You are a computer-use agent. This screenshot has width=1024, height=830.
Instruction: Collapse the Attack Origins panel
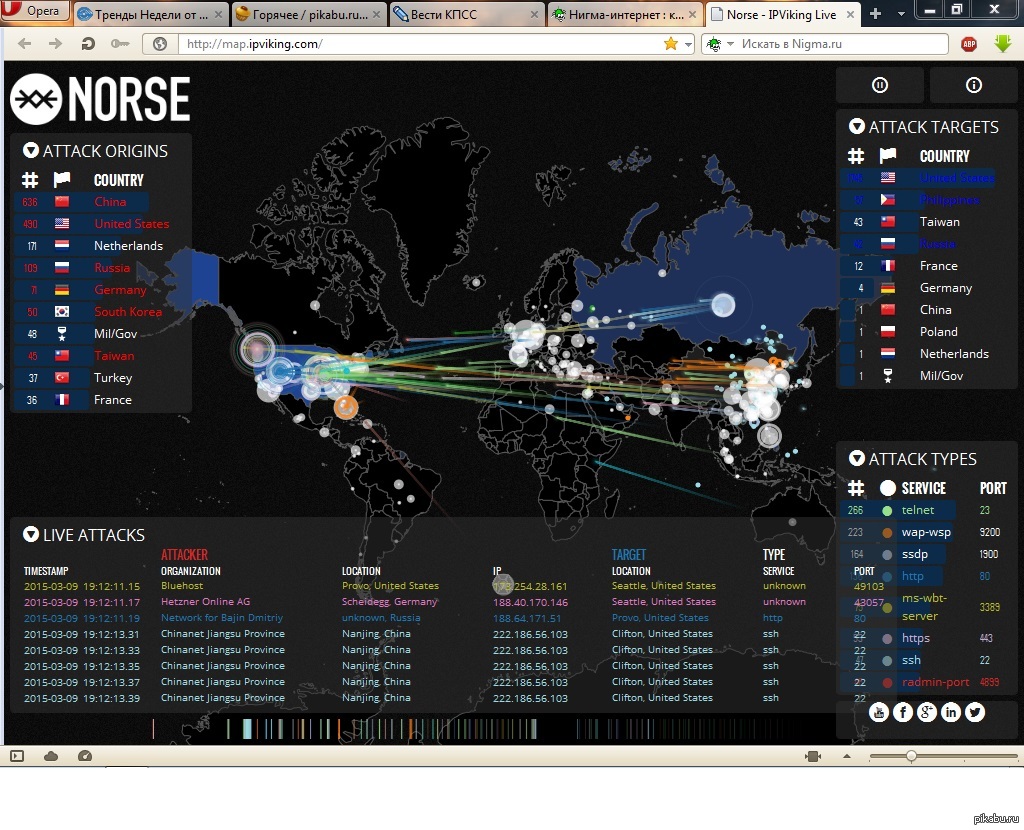click(x=30, y=151)
